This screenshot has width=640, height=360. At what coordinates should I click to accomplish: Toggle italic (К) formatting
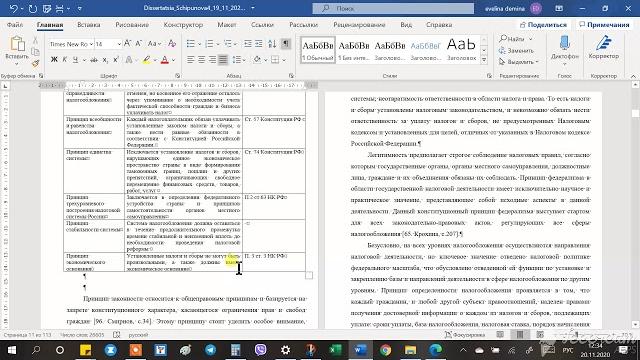[64, 60]
